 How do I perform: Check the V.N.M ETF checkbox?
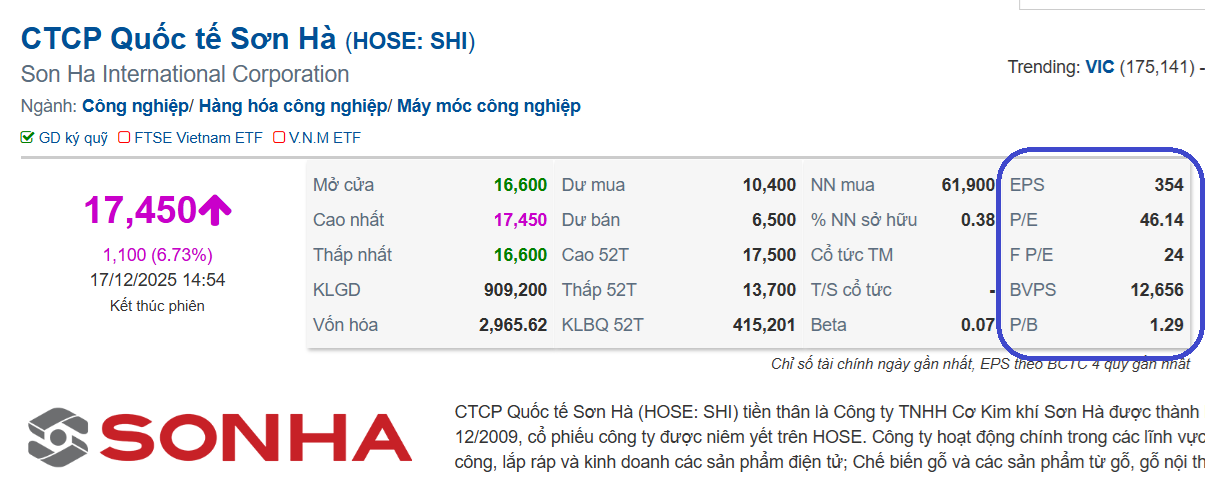coord(279,138)
